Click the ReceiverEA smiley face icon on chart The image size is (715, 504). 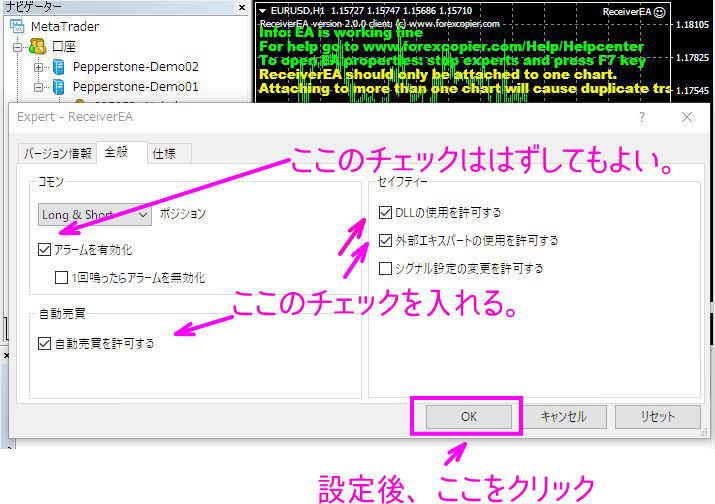659,12
